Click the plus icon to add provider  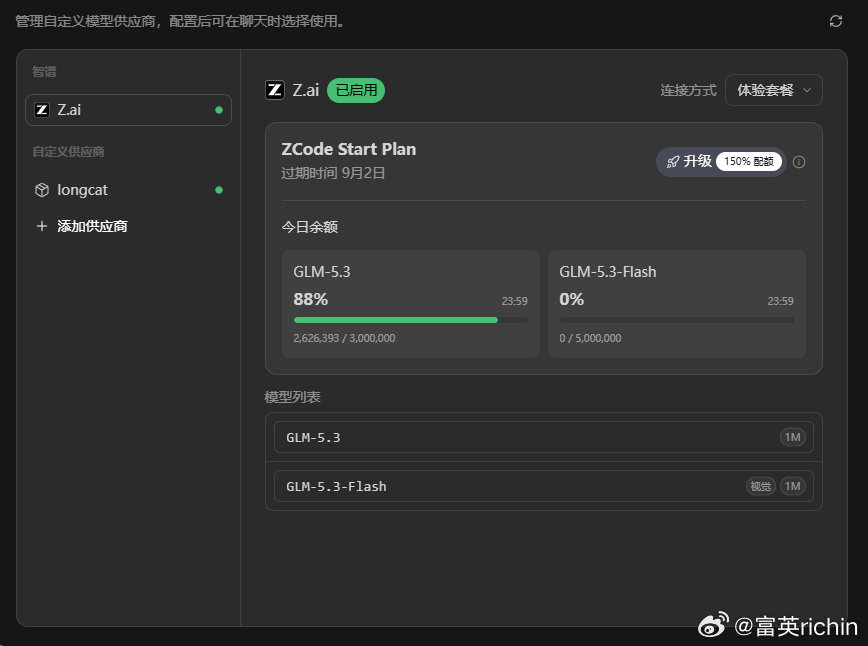click(42, 226)
